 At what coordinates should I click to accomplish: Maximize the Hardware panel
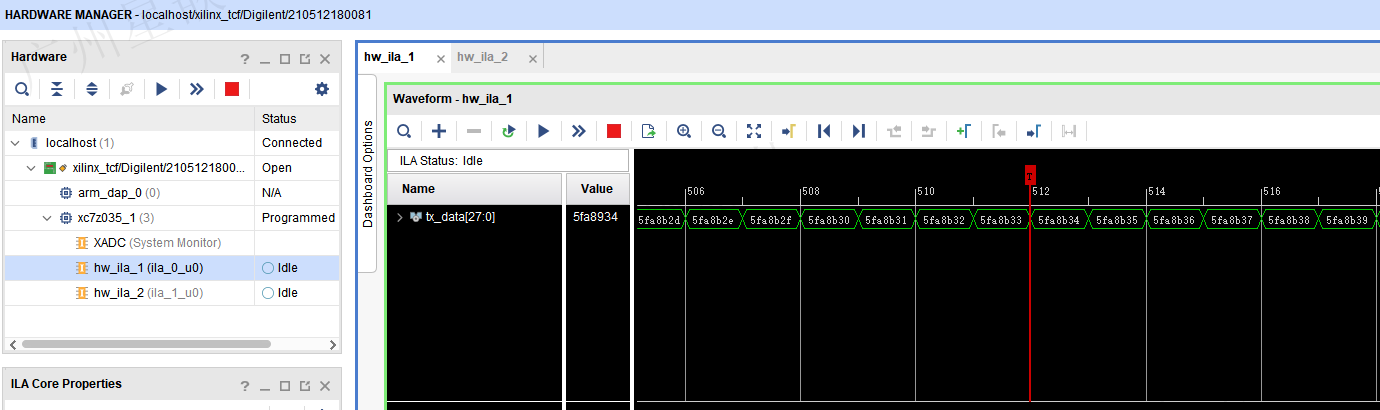(285, 59)
